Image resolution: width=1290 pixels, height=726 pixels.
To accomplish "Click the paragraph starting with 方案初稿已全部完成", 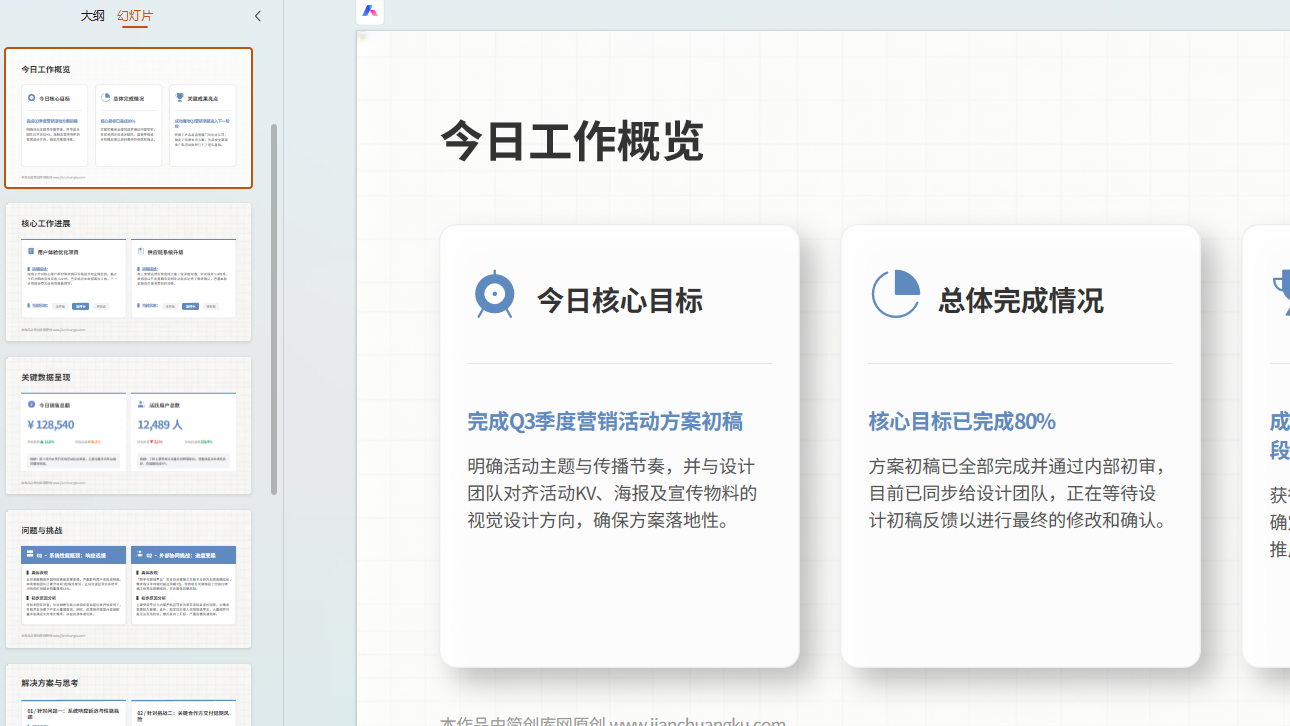I will [1018, 493].
